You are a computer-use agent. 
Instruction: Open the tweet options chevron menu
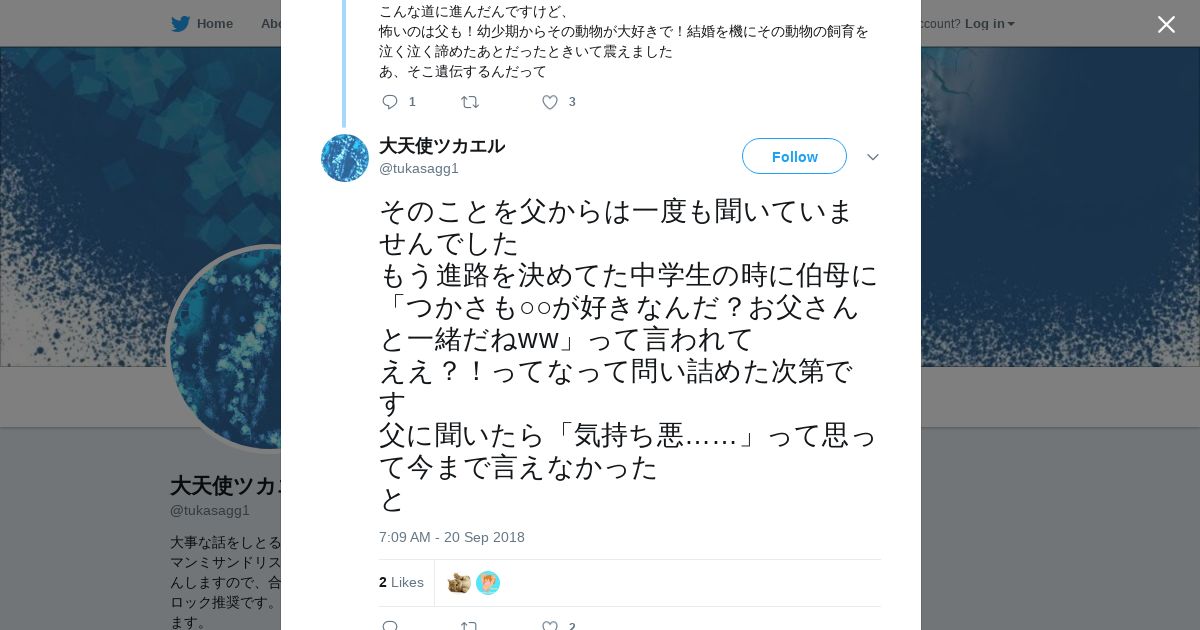coord(872,158)
